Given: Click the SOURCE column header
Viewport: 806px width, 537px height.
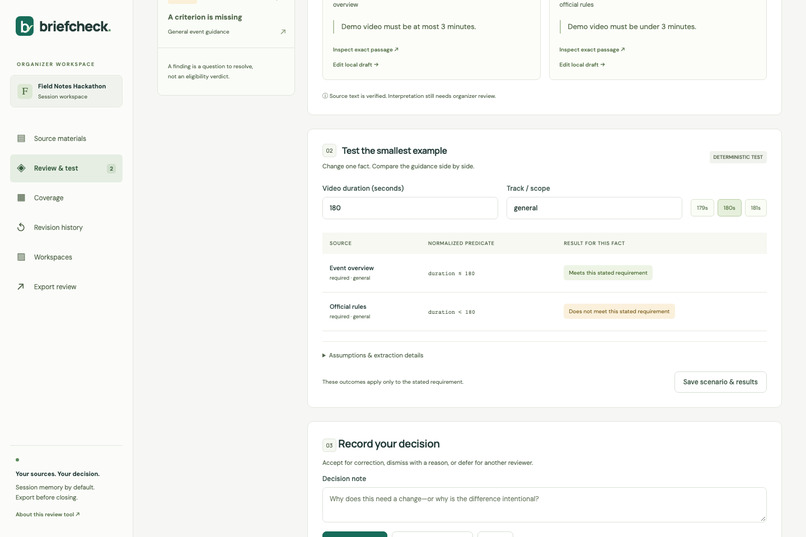Looking at the screenshot, I should pos(341,243).
